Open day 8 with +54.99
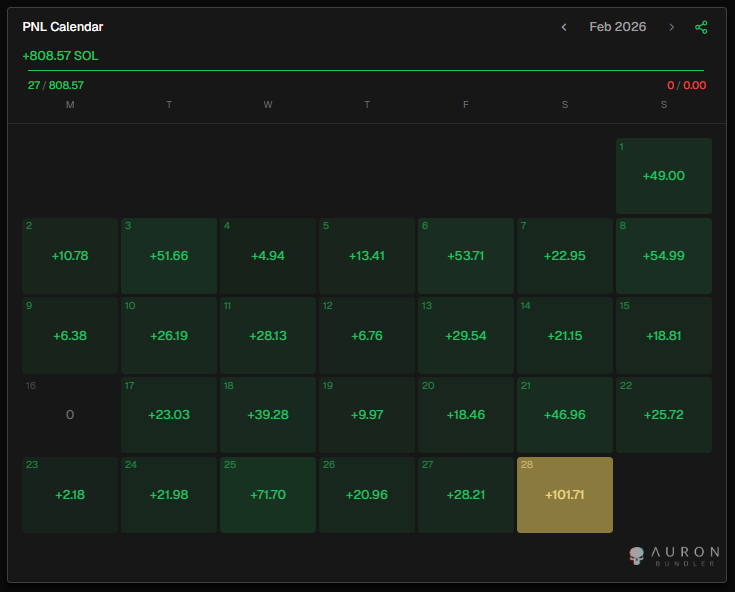The width and height of the screenshot is (735, 592). (664, 256)
